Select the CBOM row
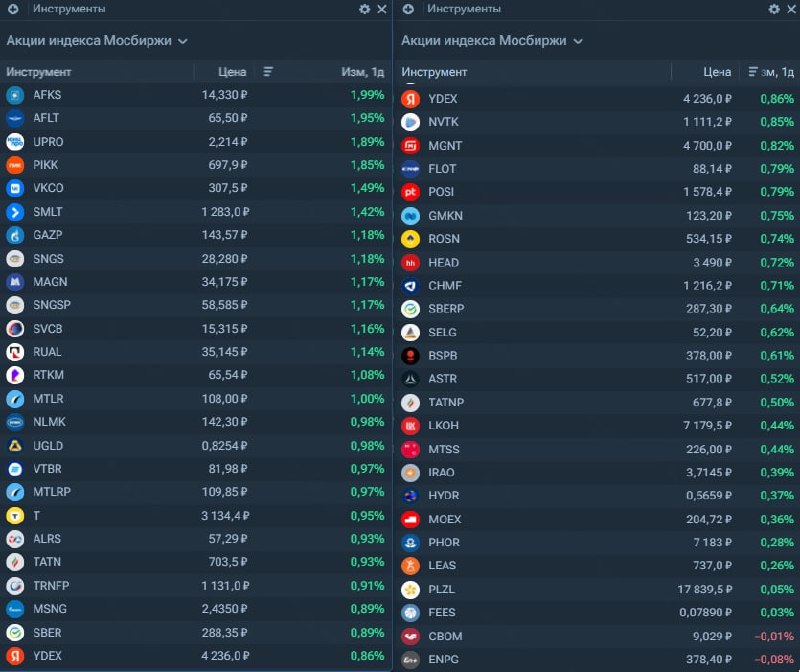The width and height of the screenshot is (800, 672). pyautogui.click(x=597, y=636)
